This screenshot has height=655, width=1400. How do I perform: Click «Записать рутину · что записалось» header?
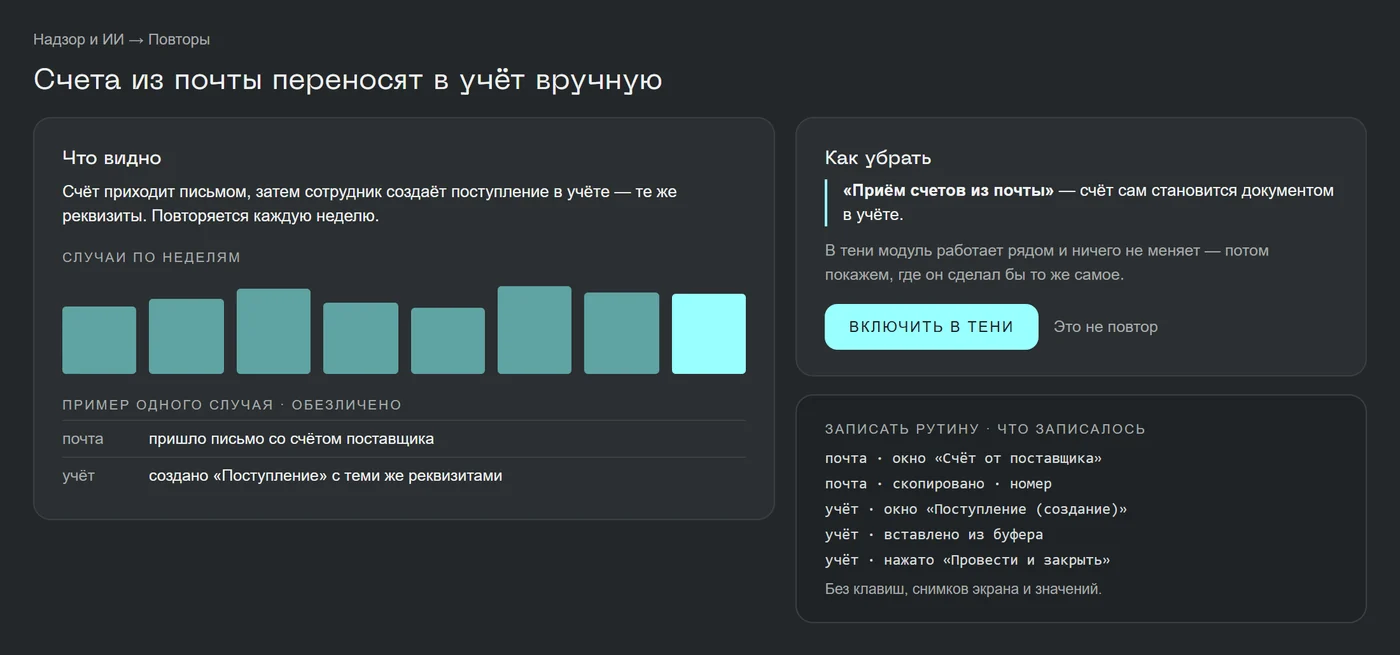point(985,429)
